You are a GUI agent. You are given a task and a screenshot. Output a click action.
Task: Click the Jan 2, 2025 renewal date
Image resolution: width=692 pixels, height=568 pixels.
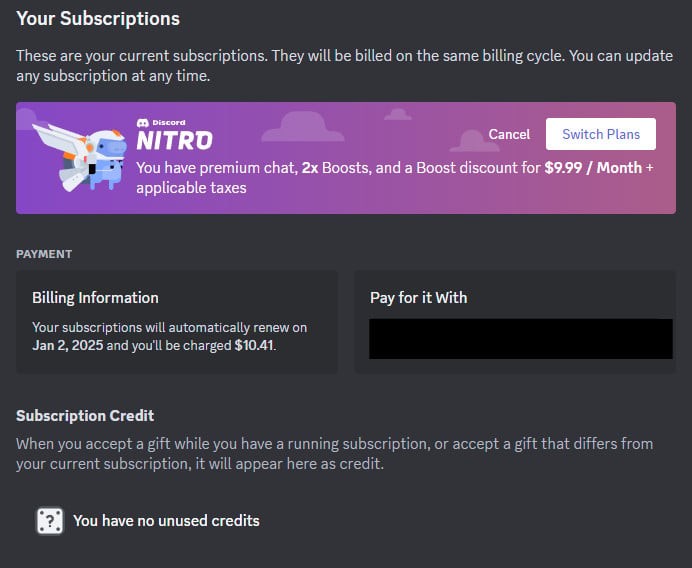pyautogui.click(x=69, y=346)
